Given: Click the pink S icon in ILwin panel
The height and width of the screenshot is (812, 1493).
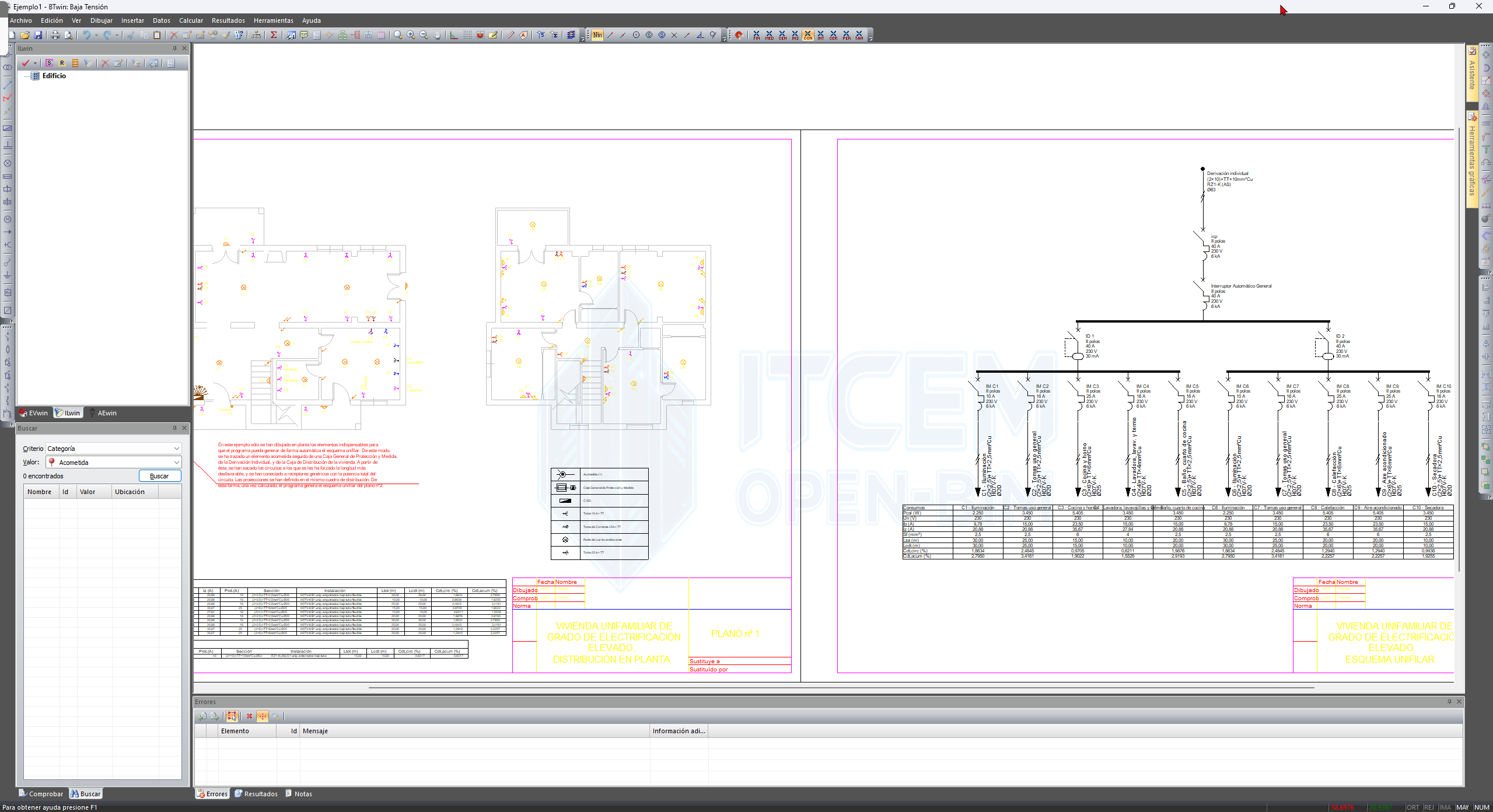Looking at the screenshot, I should coord(49,63).
